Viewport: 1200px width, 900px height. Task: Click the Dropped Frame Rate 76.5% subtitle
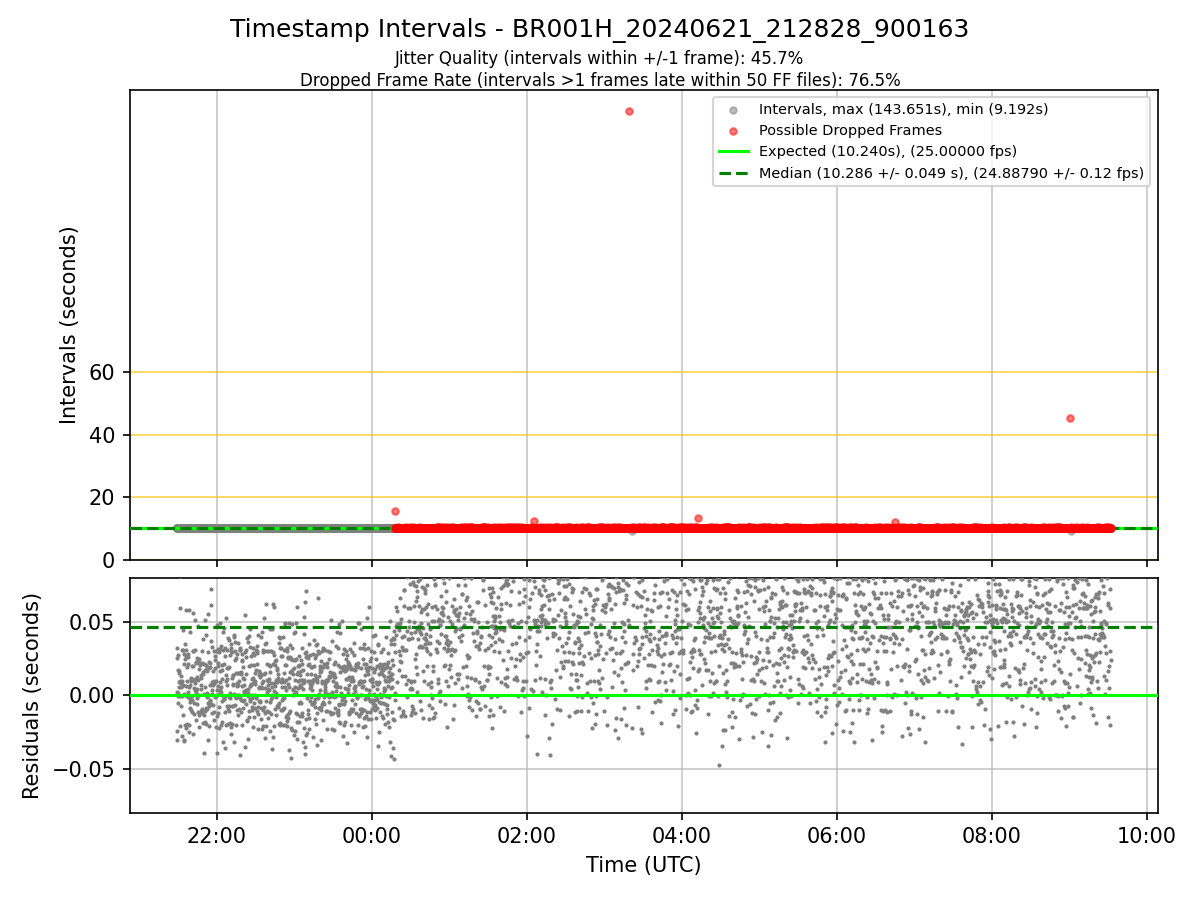coord(600,80)
